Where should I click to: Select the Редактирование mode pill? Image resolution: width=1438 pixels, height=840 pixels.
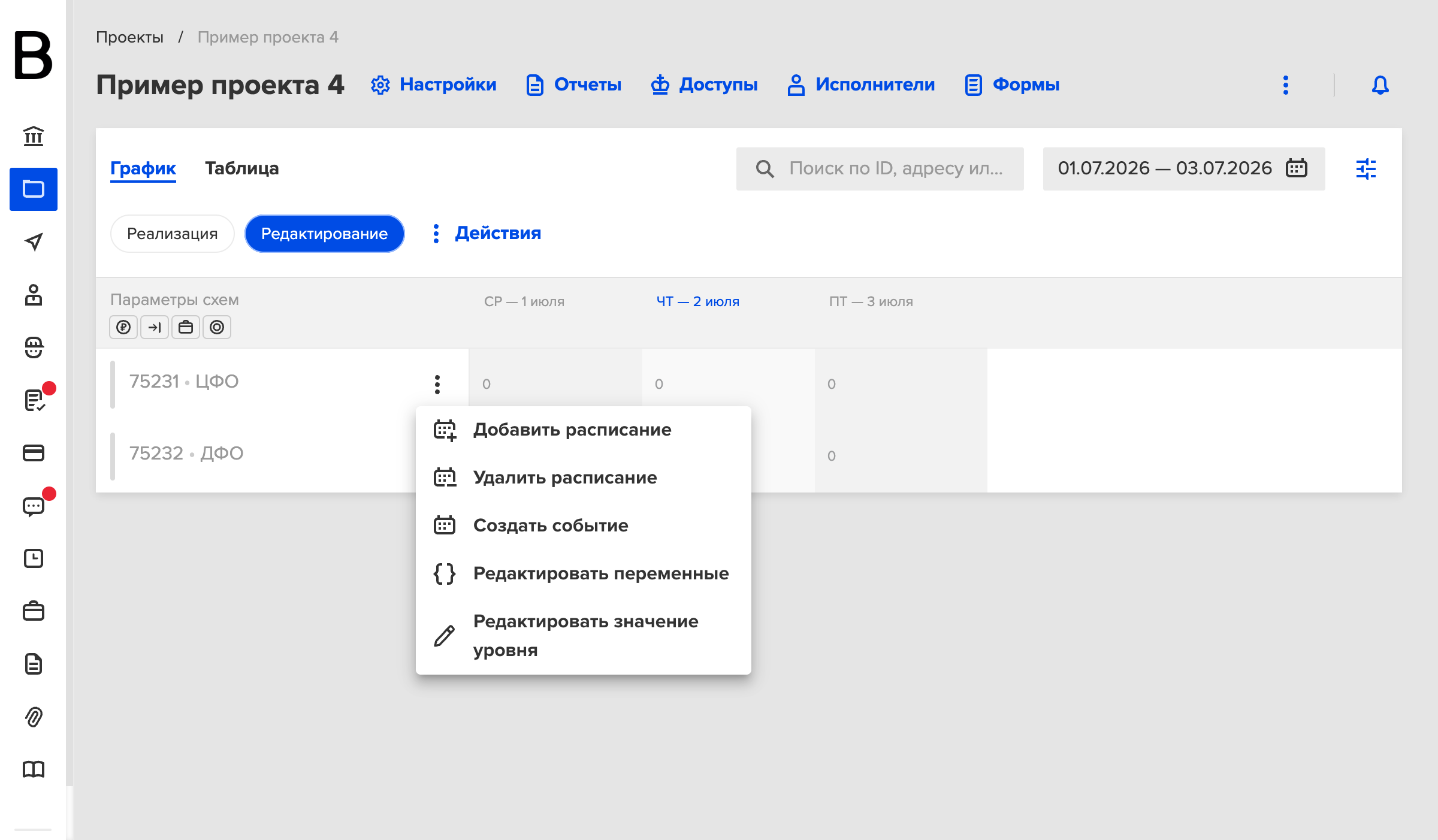tap(325, 234)
